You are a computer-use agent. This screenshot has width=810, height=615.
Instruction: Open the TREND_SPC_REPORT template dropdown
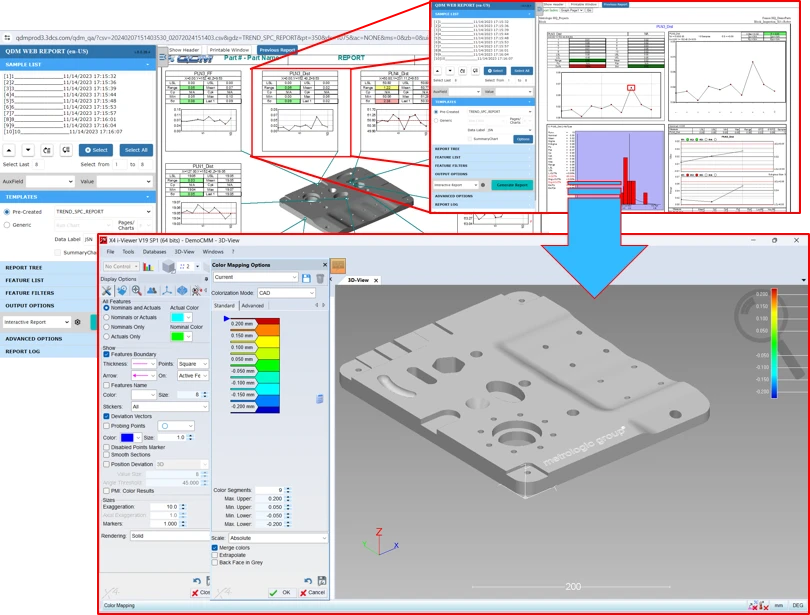click(103, 212)
